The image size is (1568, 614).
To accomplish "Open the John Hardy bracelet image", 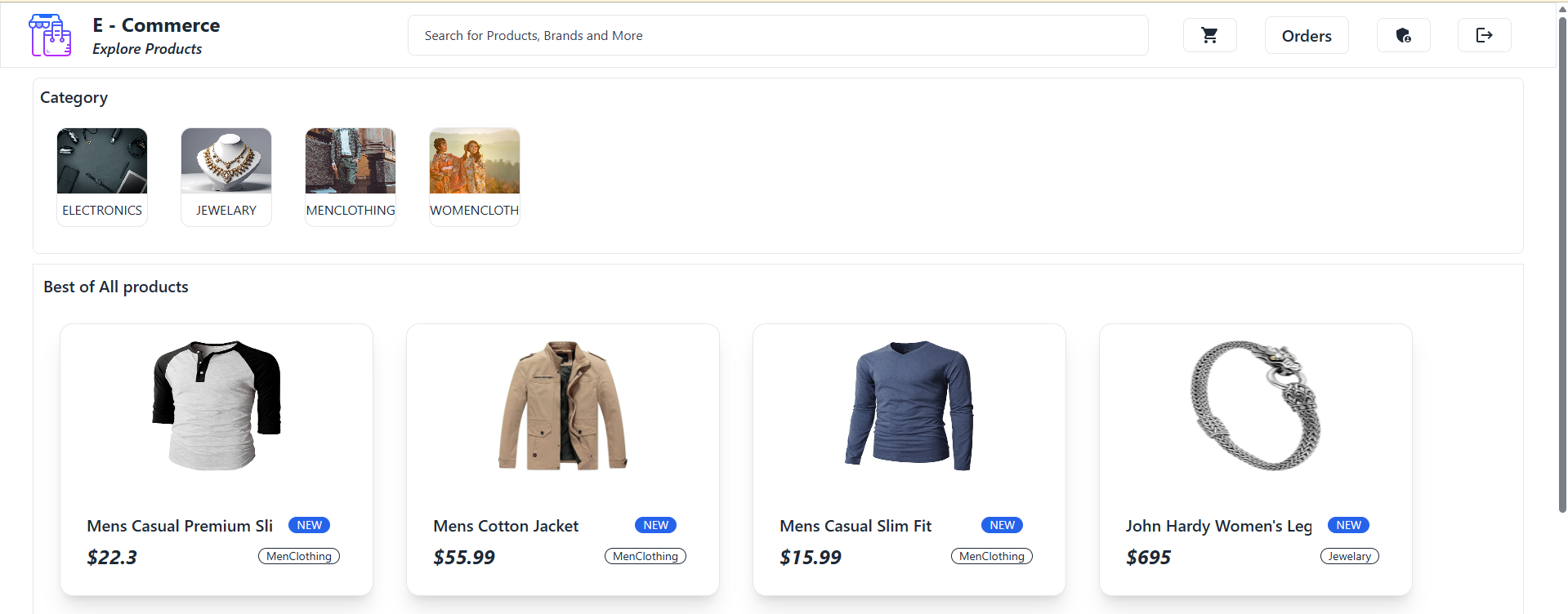I will (x=1256, y=406).
